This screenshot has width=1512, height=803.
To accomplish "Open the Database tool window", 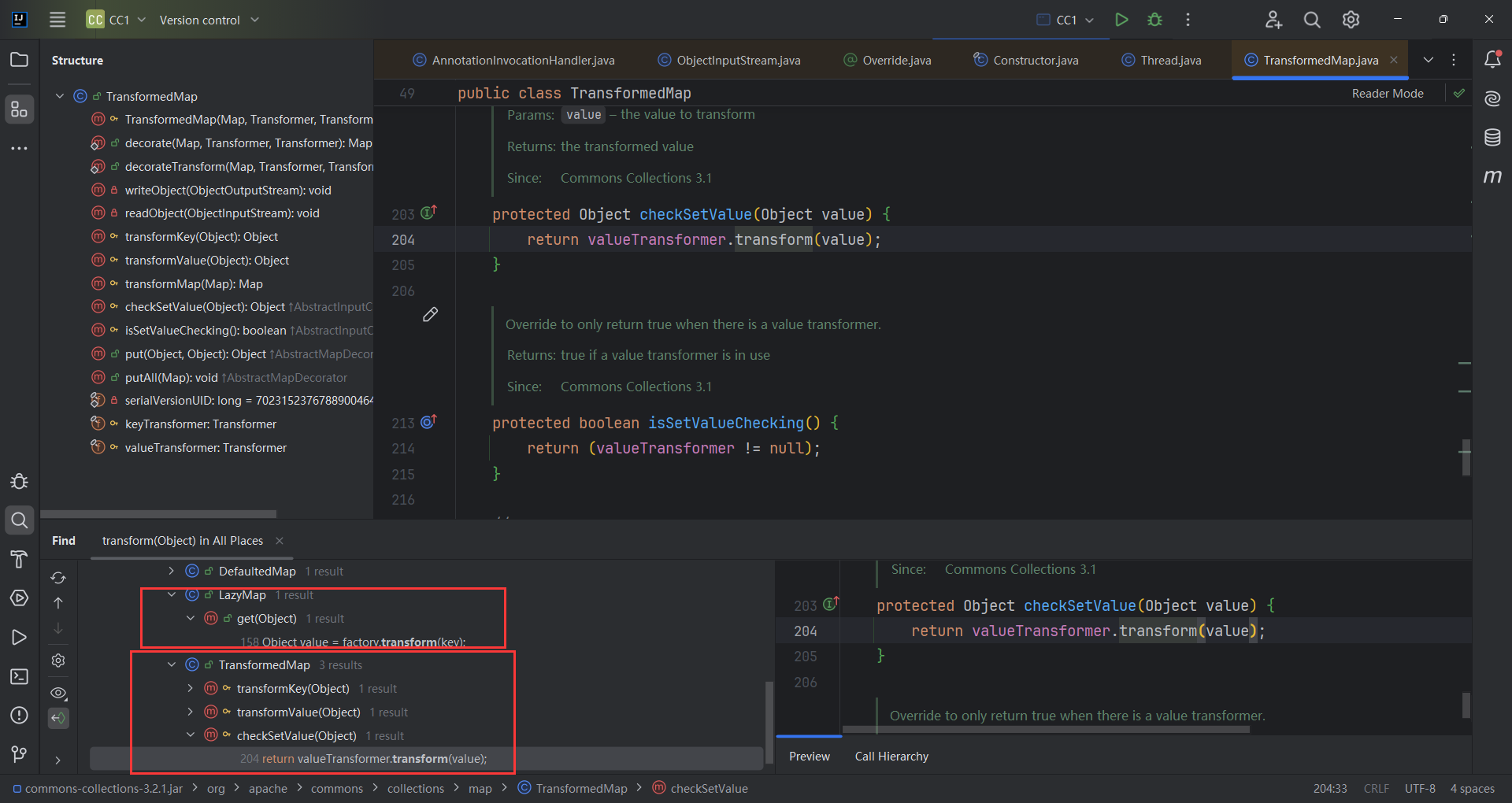I will coord(1492,137).
